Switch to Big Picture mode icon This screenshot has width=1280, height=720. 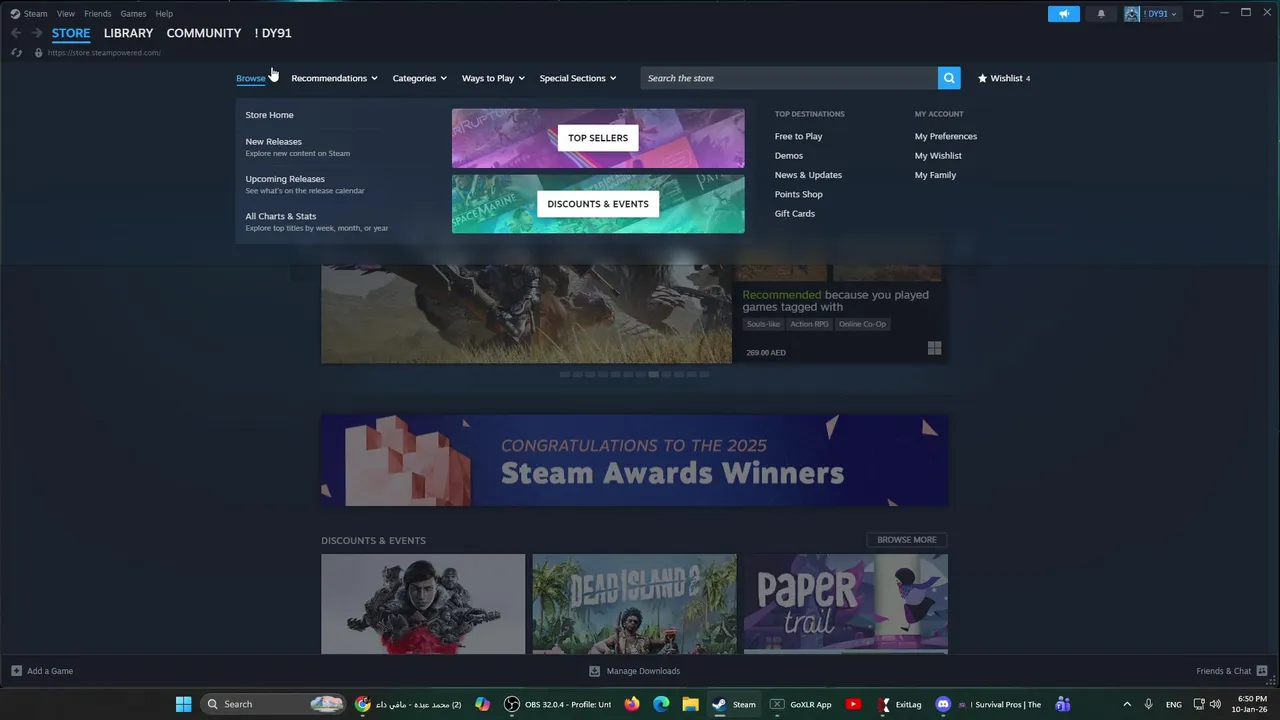[x=1199, y=14]
